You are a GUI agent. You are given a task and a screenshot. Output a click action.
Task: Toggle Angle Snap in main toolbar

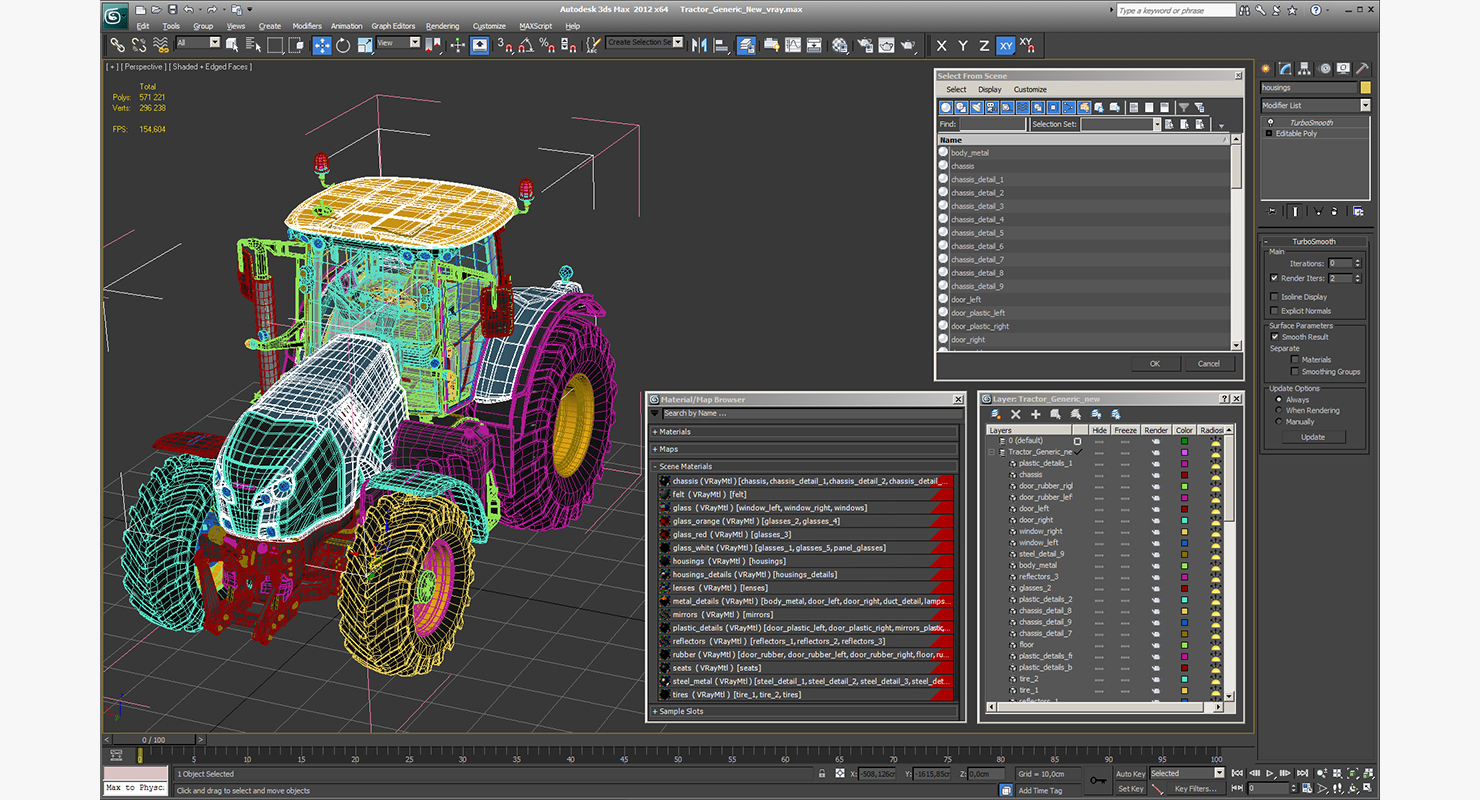[x=526, y=45]
